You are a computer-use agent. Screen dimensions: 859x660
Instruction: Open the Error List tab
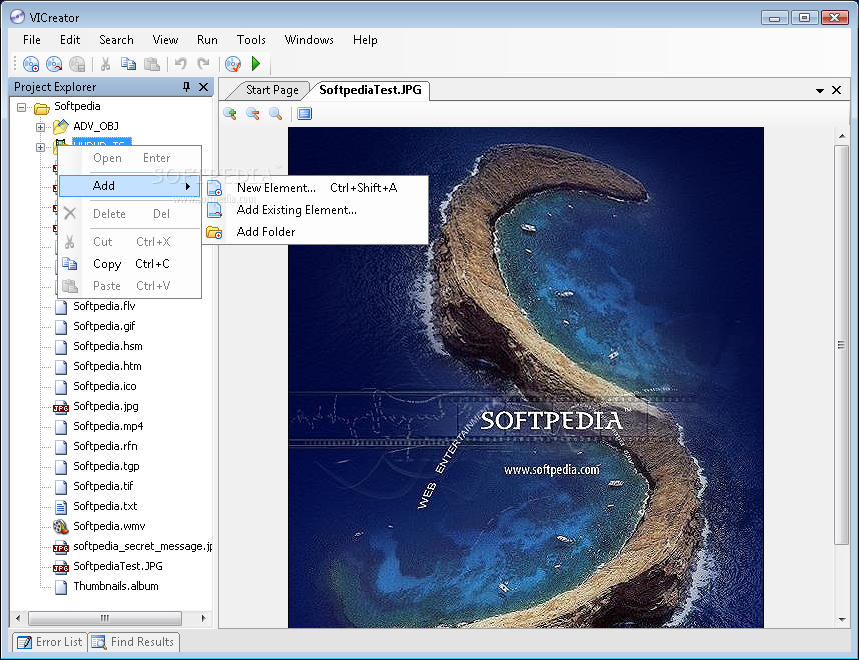pyautogui.click(x=50, y=642)
